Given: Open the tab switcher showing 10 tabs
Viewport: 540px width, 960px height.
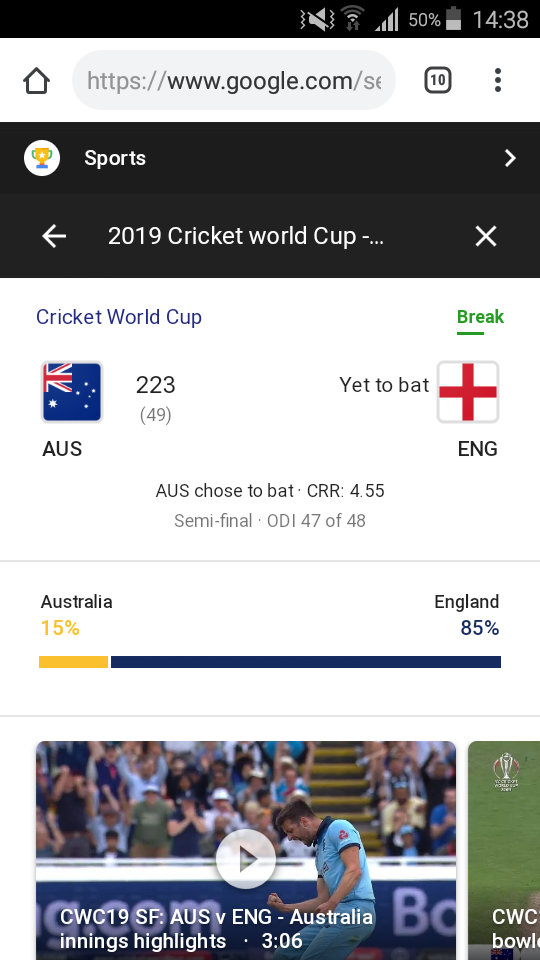Looking at the screenshot, I should tap(438, 80).
